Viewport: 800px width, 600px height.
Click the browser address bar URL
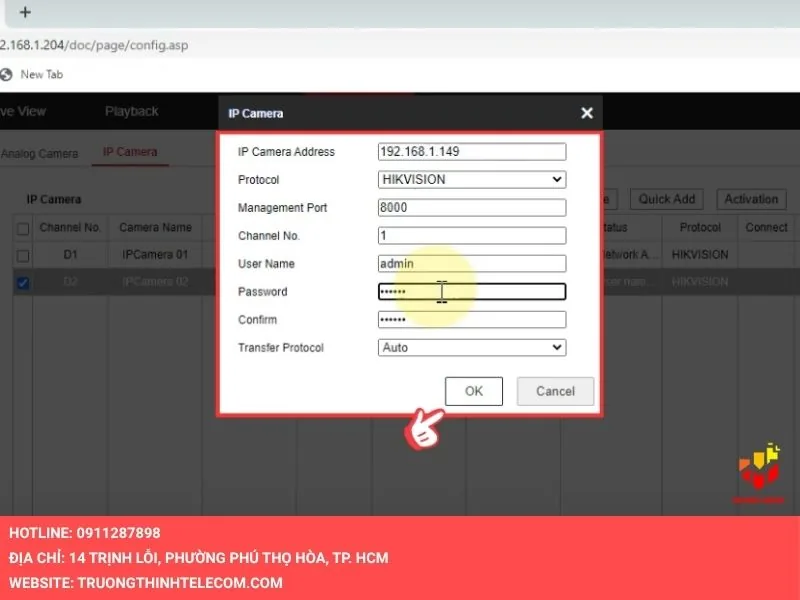(94, 45)
